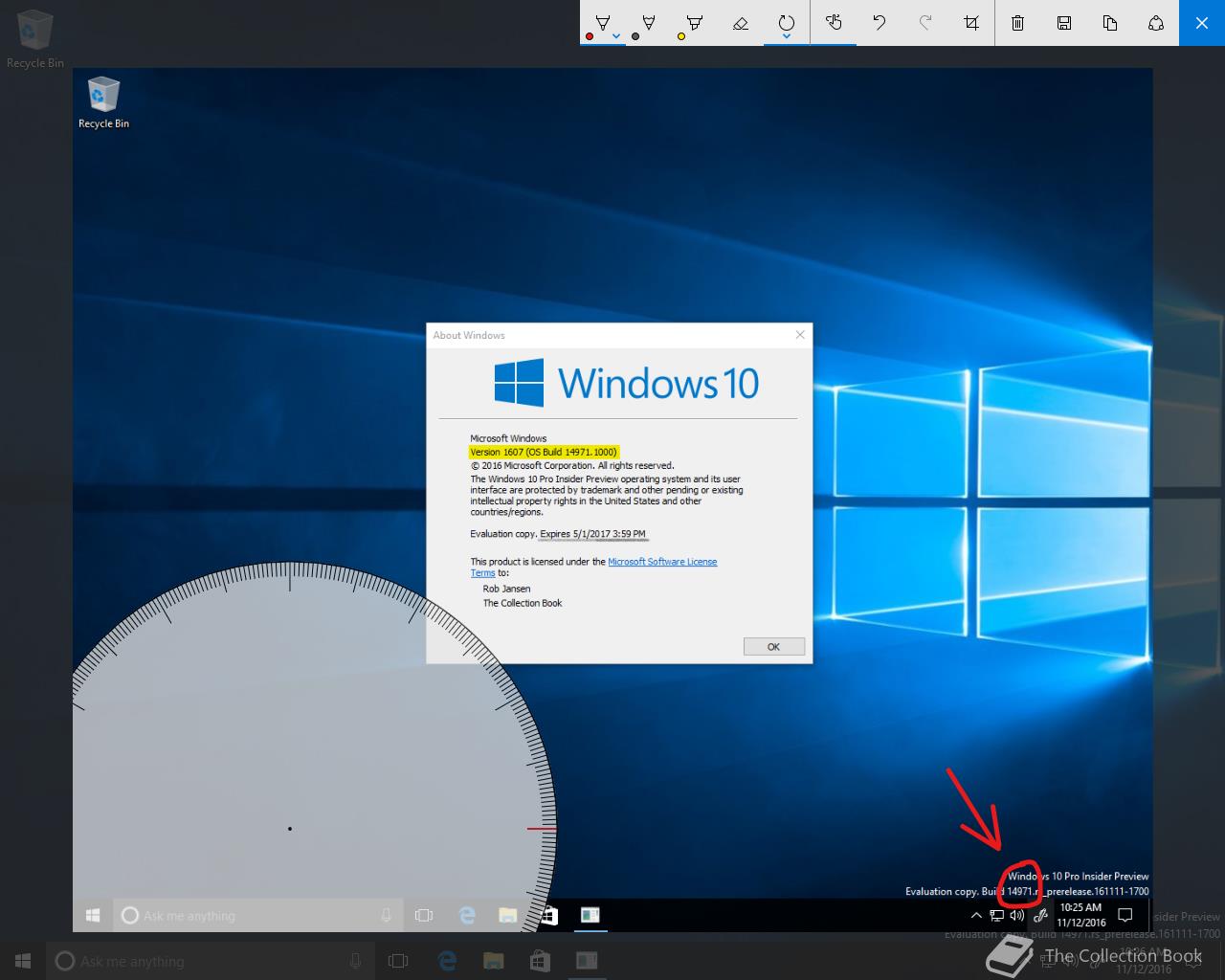Click the winver app in the captured taskbar
This screenshot has height=980, width=1225.
tap(590, 916)
